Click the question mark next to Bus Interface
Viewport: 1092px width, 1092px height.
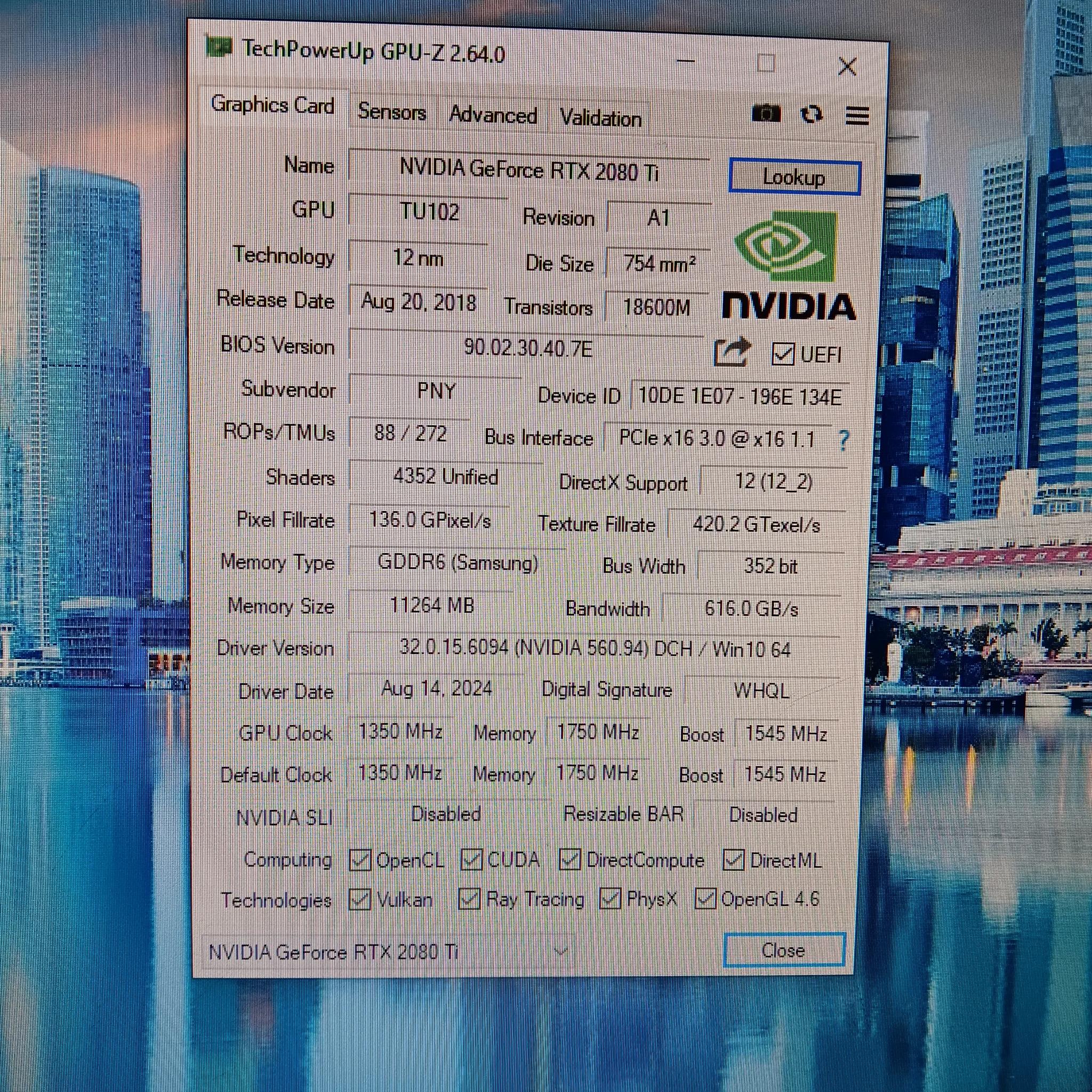(845, 439)
